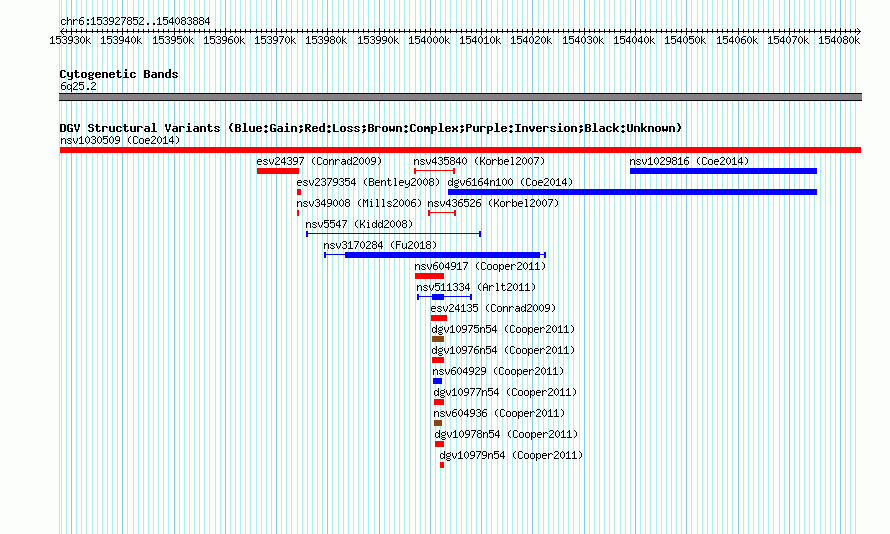The height and width of the screenshot is (534, 890).
Task: Select the dgv10978n54 red bar
Action: coord(439,444)
